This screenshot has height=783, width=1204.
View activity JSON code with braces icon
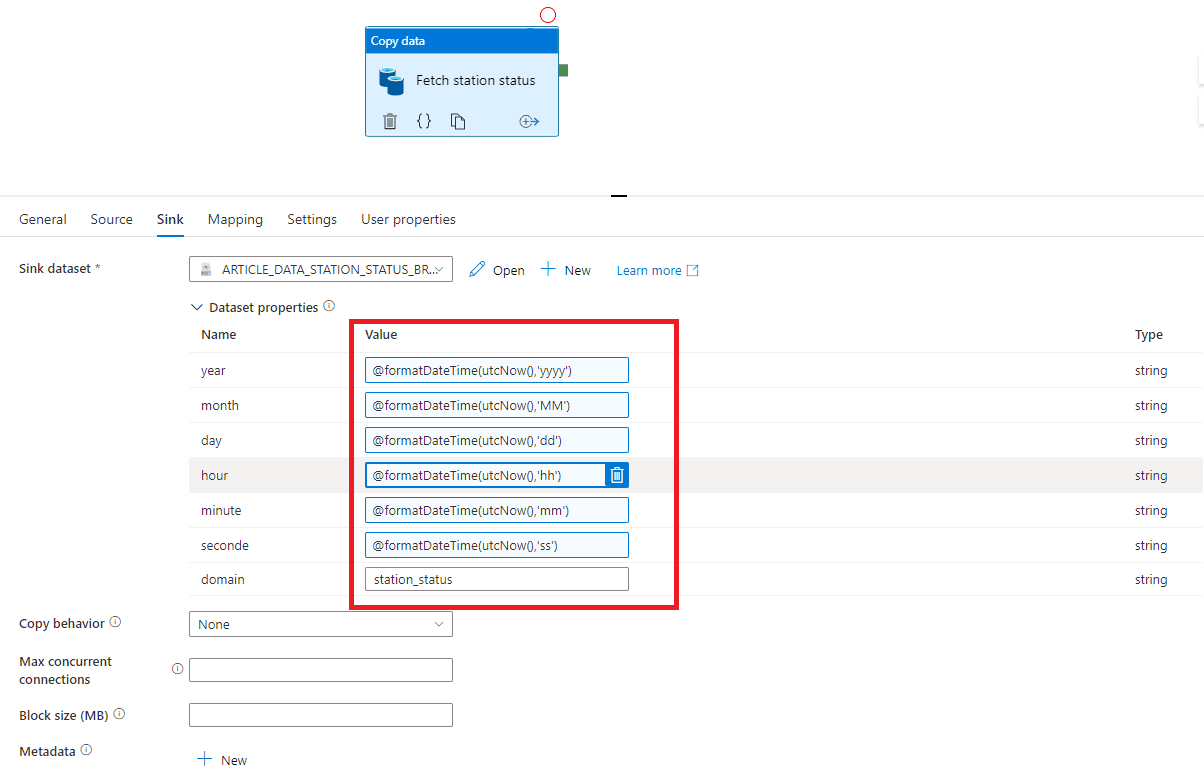[424, 121]
